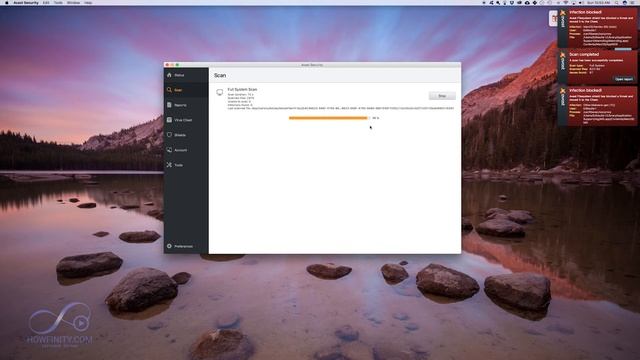Open Status label in the sidebar
This screenshot has width=640, height=360.
click(x=179, y=75)
